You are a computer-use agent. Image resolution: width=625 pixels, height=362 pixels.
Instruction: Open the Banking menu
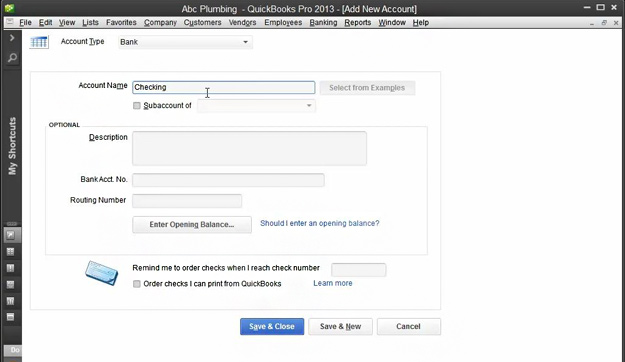(323, 22)
